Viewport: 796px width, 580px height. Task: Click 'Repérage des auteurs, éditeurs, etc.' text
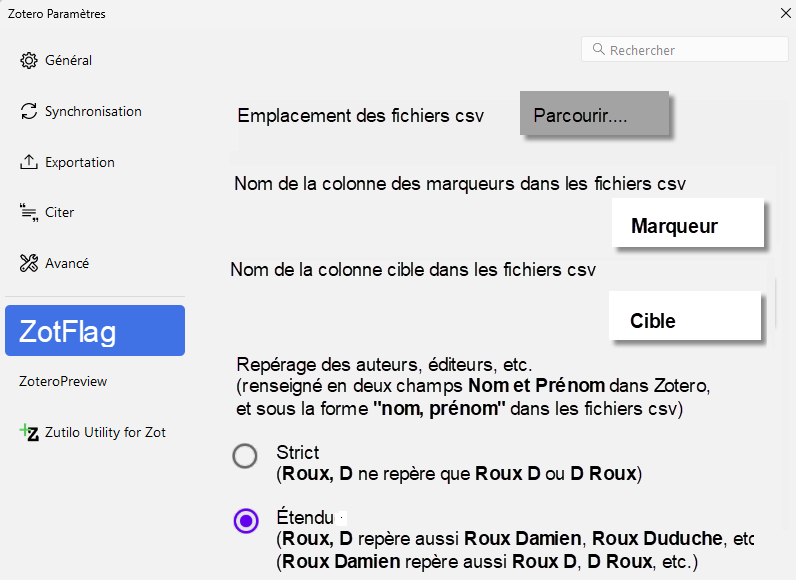click(x=384, y=365)
